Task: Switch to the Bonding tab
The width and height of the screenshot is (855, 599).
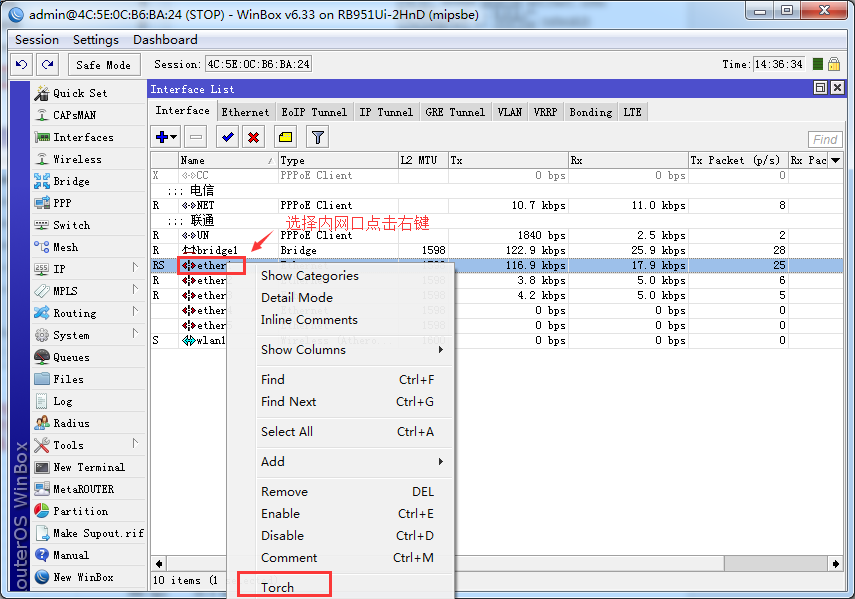Action: pos(591,112)
